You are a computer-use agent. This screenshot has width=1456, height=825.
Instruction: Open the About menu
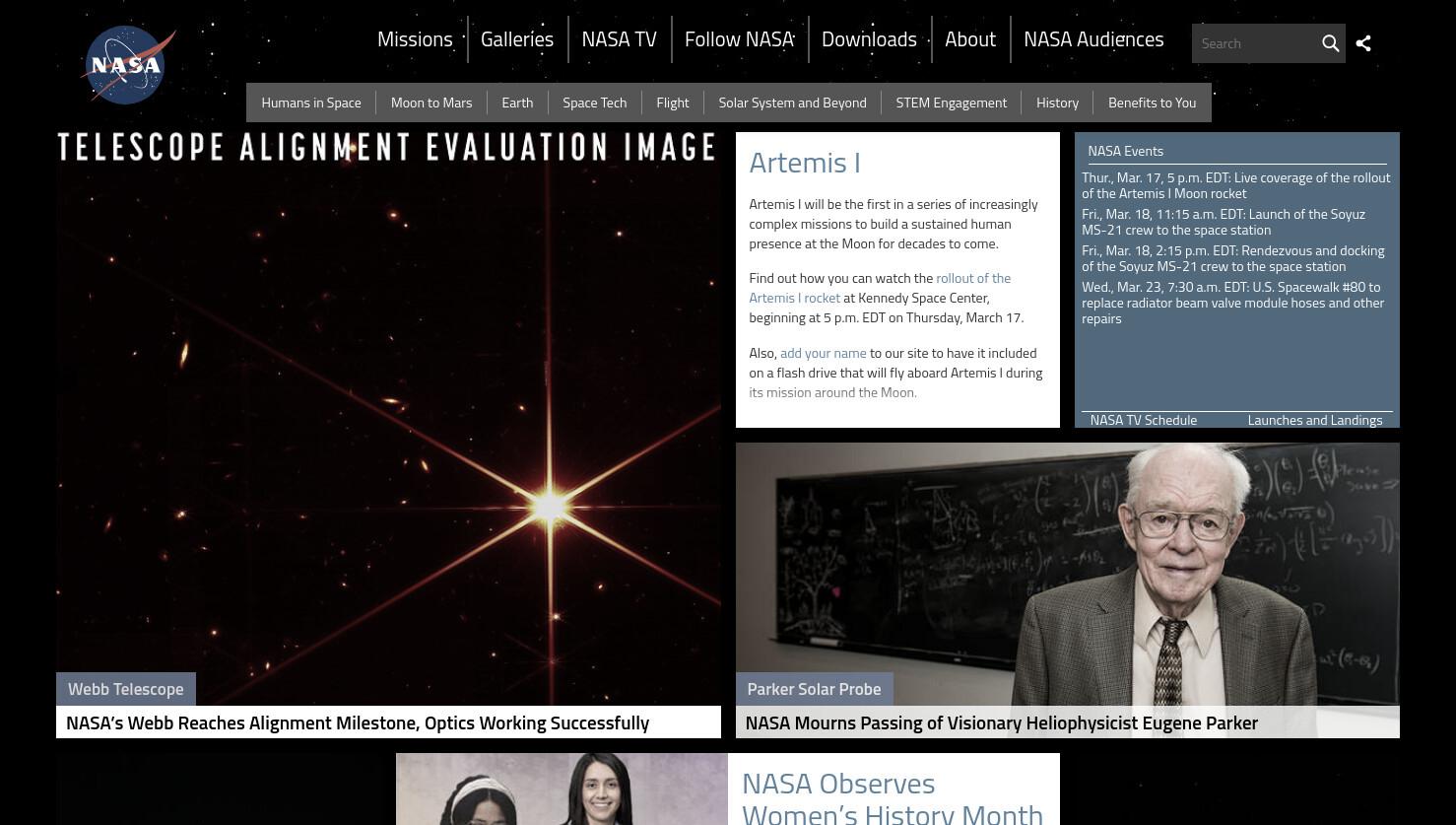click(x=970, y=39)
